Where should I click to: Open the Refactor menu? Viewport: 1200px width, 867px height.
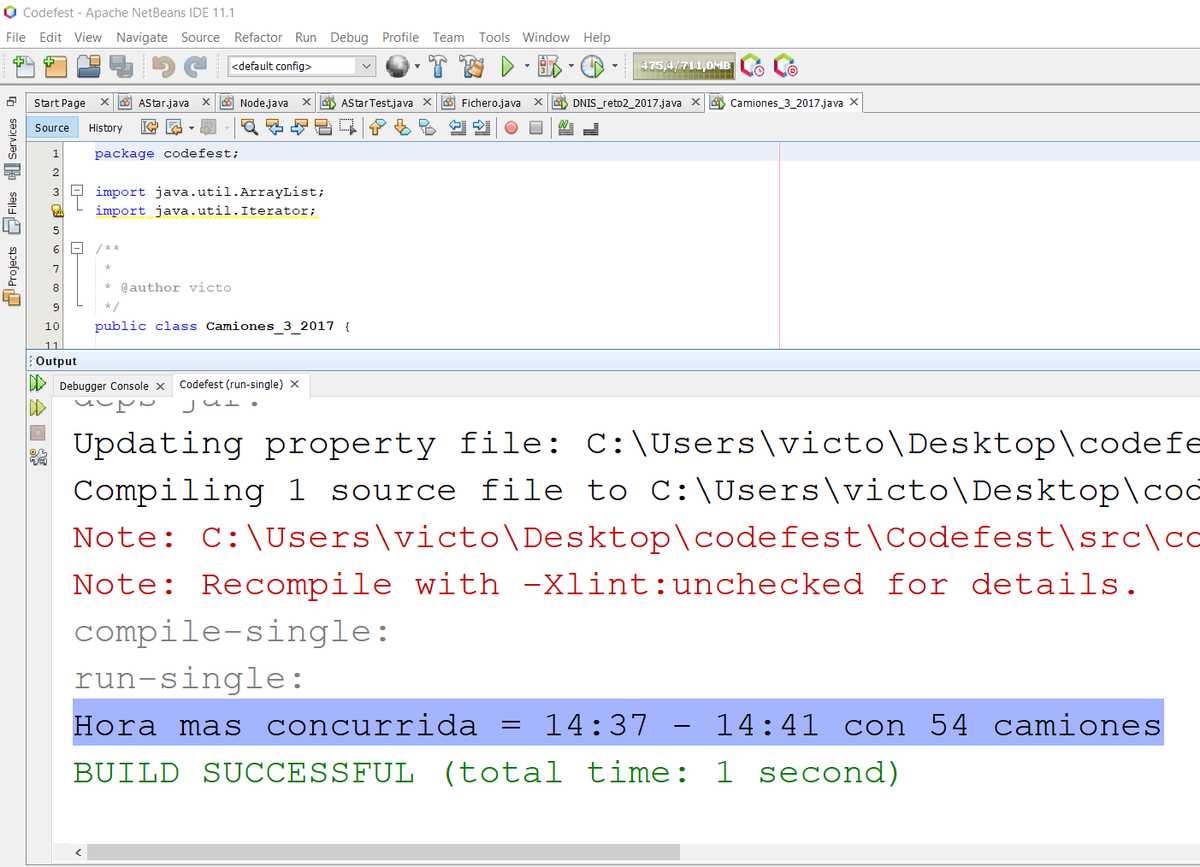pos(258,37)
